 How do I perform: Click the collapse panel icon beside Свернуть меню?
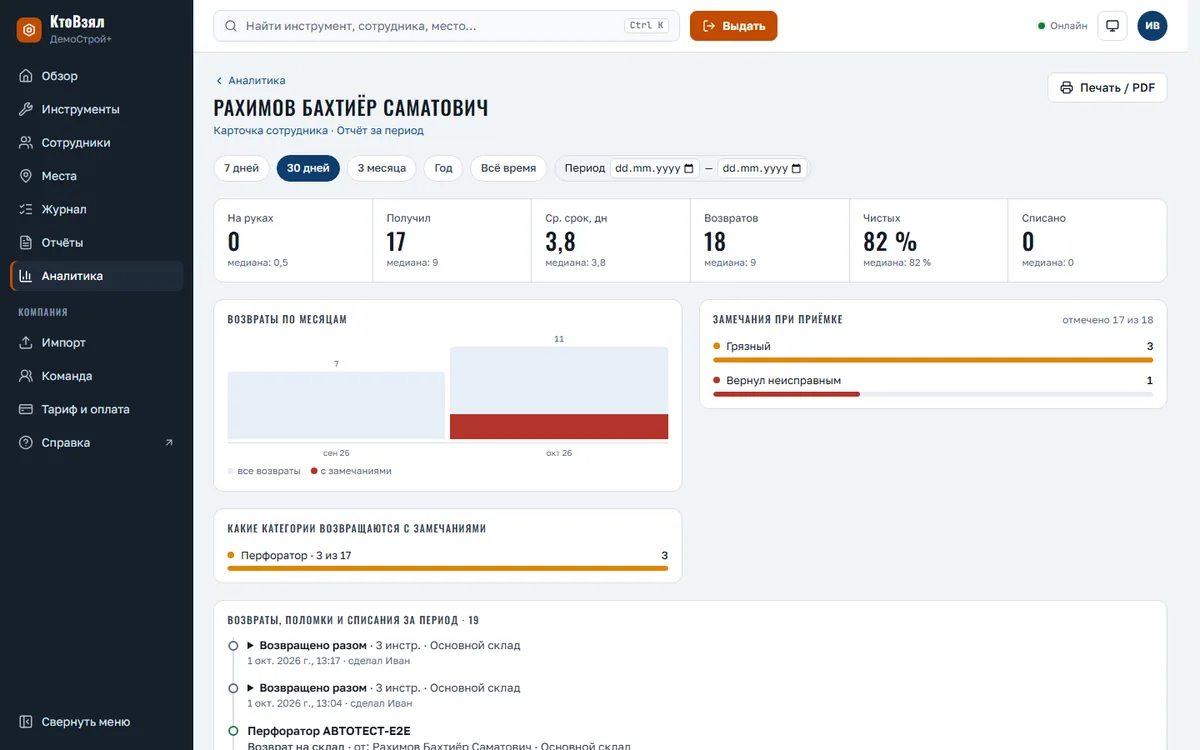[x=26, y=722]
